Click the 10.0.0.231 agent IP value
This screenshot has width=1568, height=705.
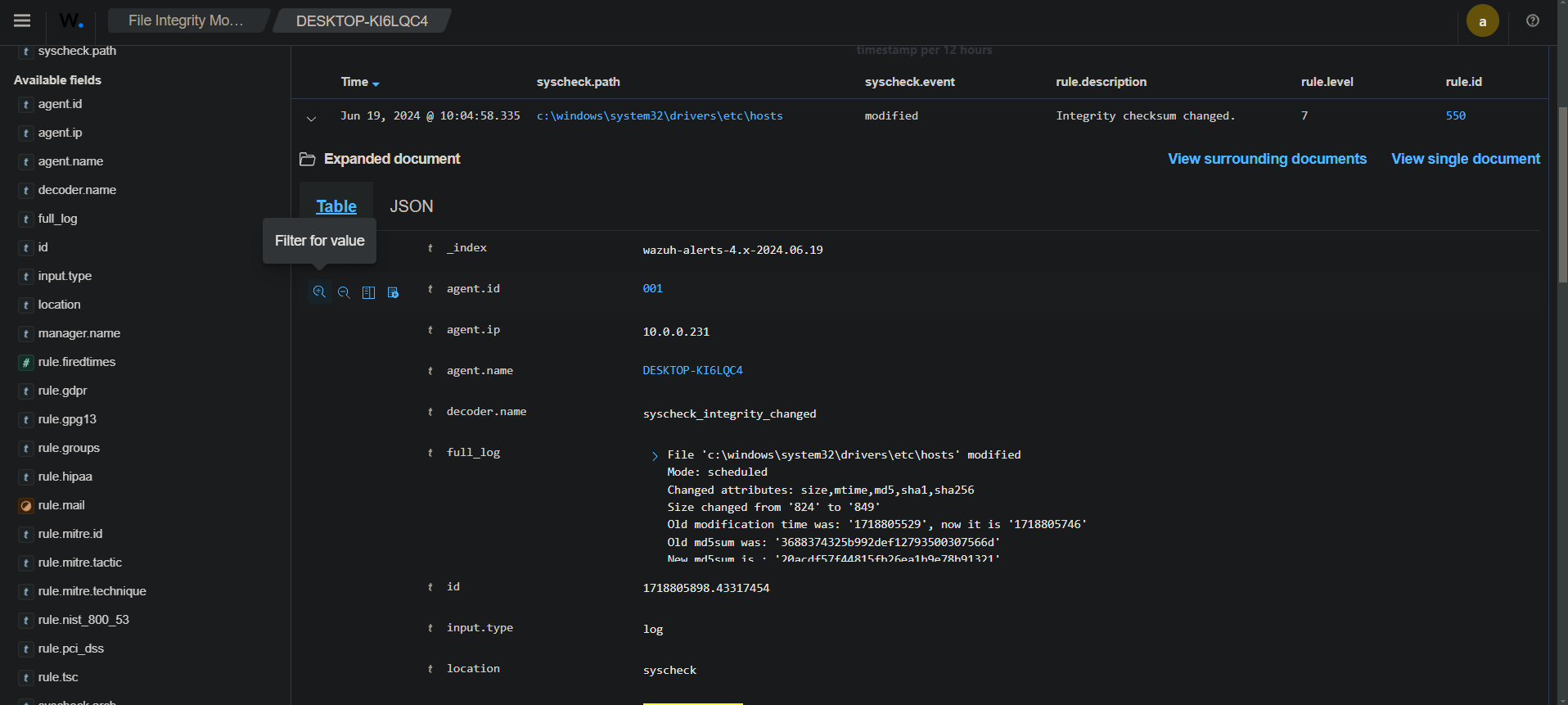click(x=676, y=332)
